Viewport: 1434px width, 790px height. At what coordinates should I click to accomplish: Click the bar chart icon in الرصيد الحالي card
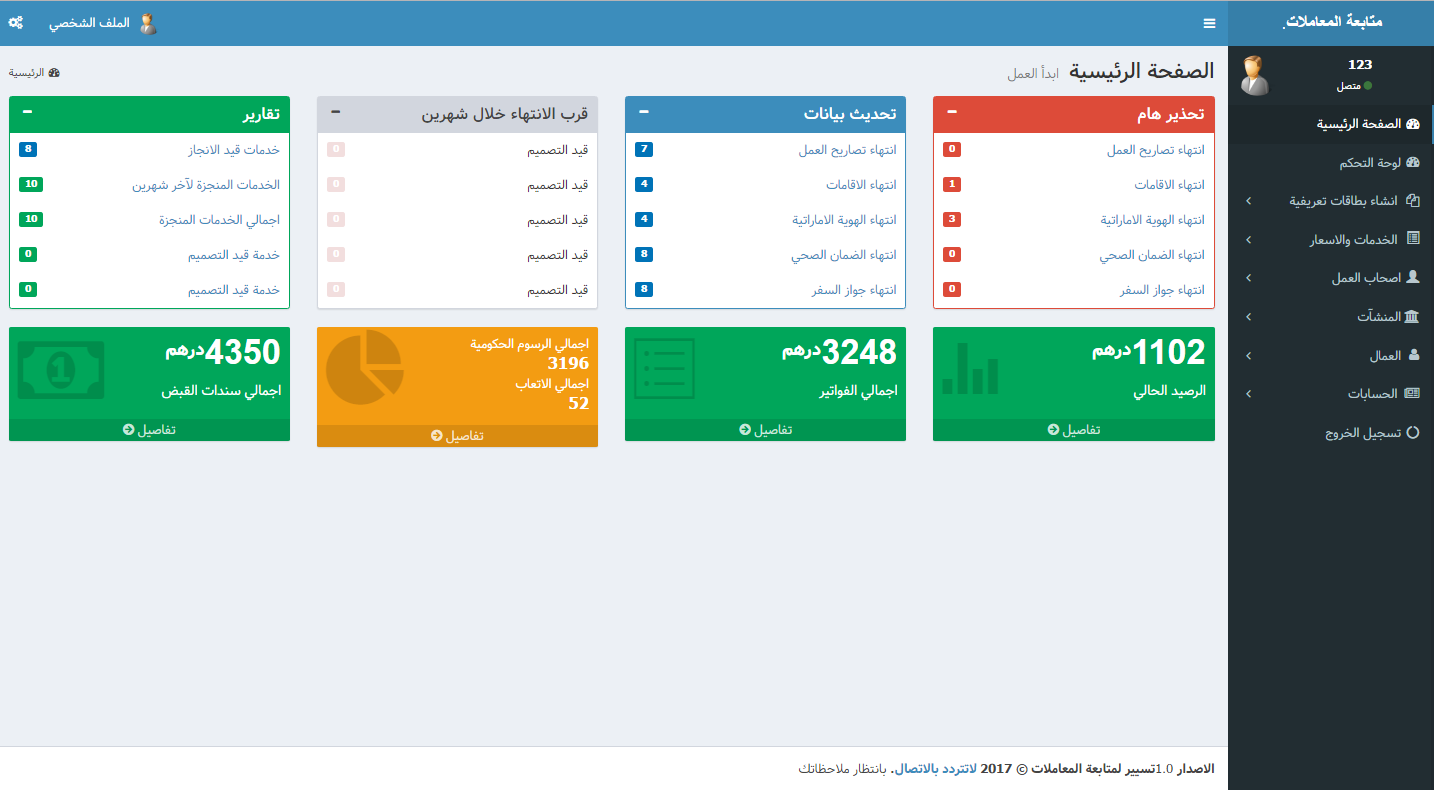coord(970,368)
